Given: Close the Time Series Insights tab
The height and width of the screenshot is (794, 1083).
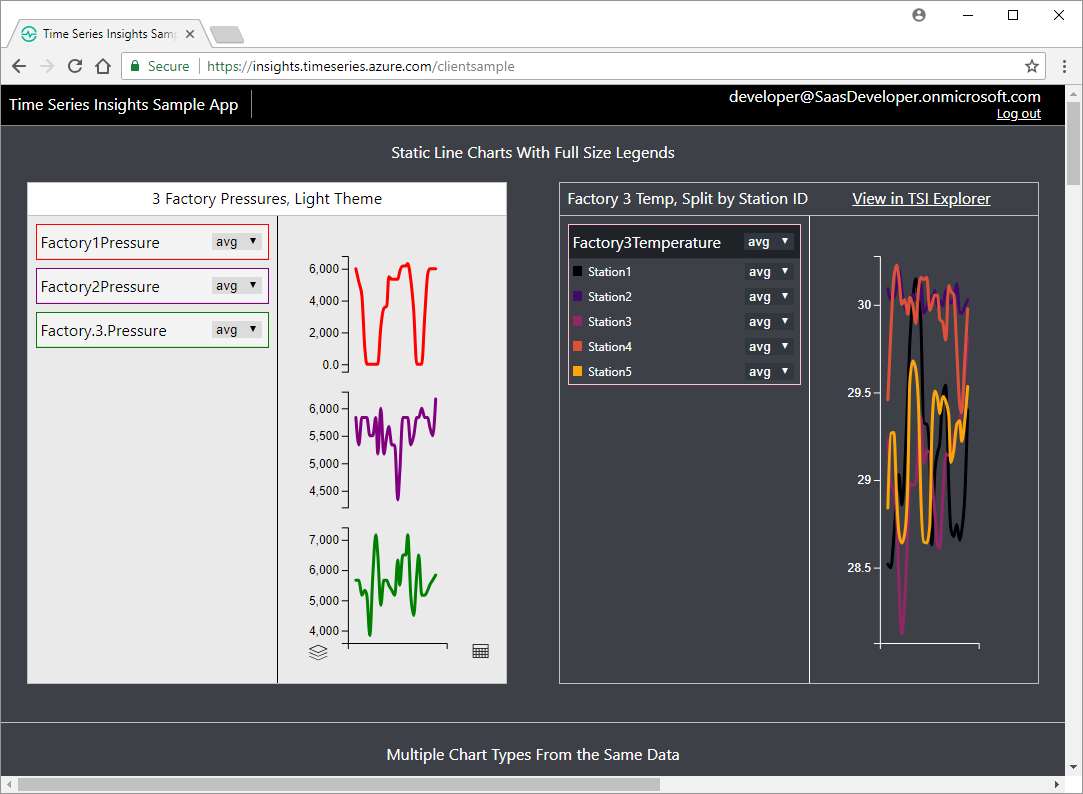Looking at the screenshot, I should coord(191,33).
